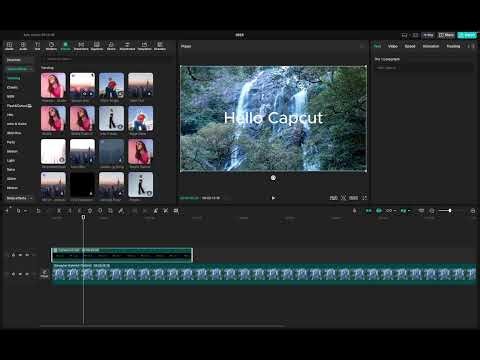Screen dimensions: 480x360
Task: Switch to the Video tab in inspector
Action: (393, 46)
